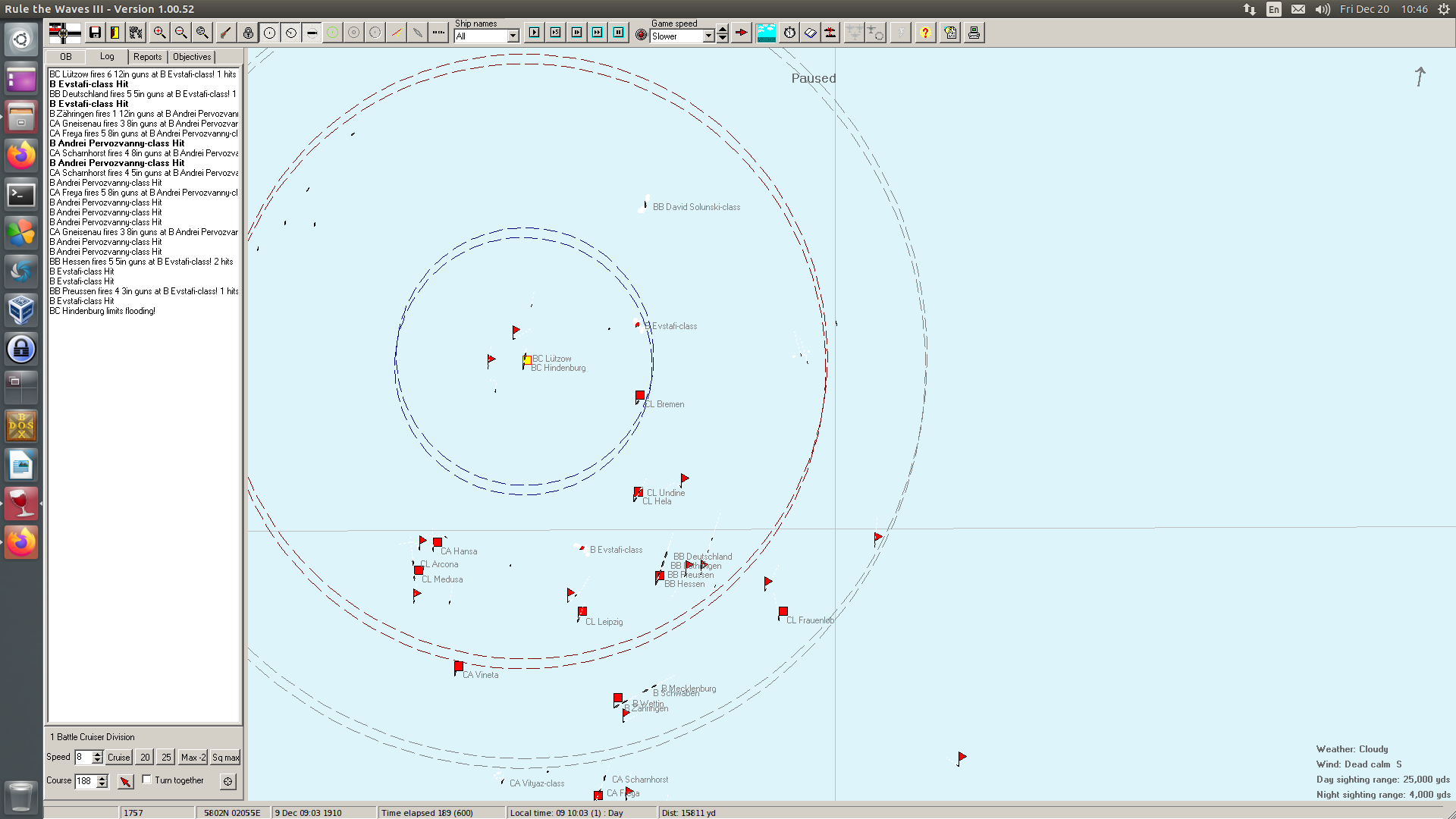Toggle the weather view button
The width and height of the screenshot is (1456, 819).
coord(766,33)
